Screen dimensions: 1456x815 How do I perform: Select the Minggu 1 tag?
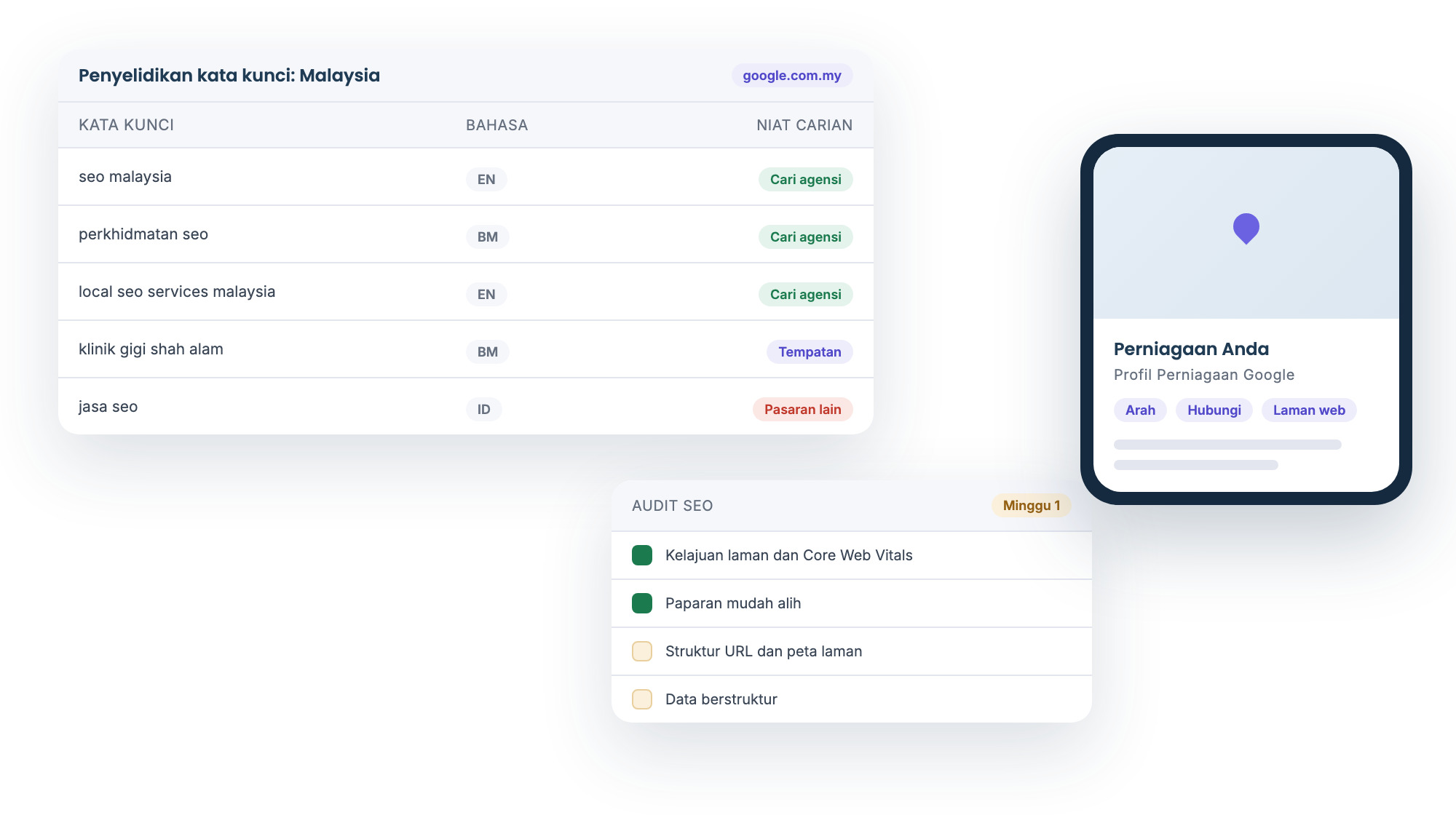1031,505
